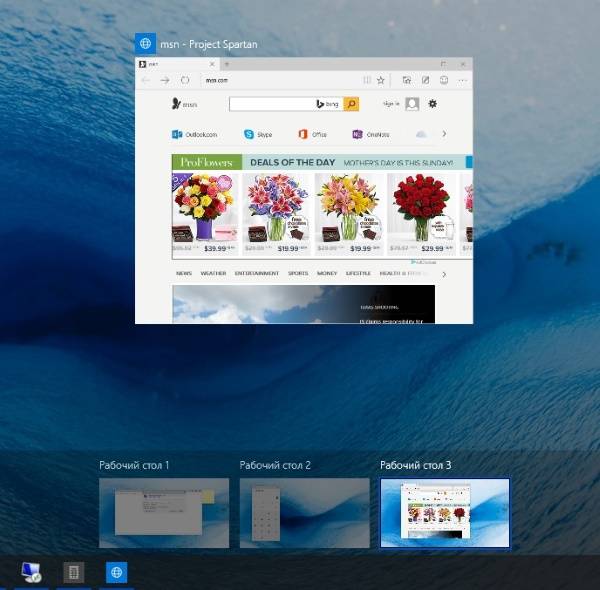The image size is (600, 590).
Task: Switch to Рабочий стол 3 thumbnail
Action: point(445,513)
